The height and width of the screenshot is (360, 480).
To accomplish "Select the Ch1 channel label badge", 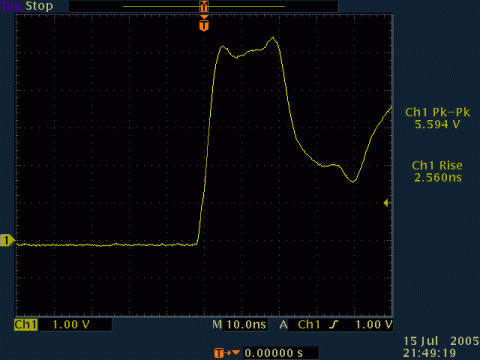I will (26, 324).
